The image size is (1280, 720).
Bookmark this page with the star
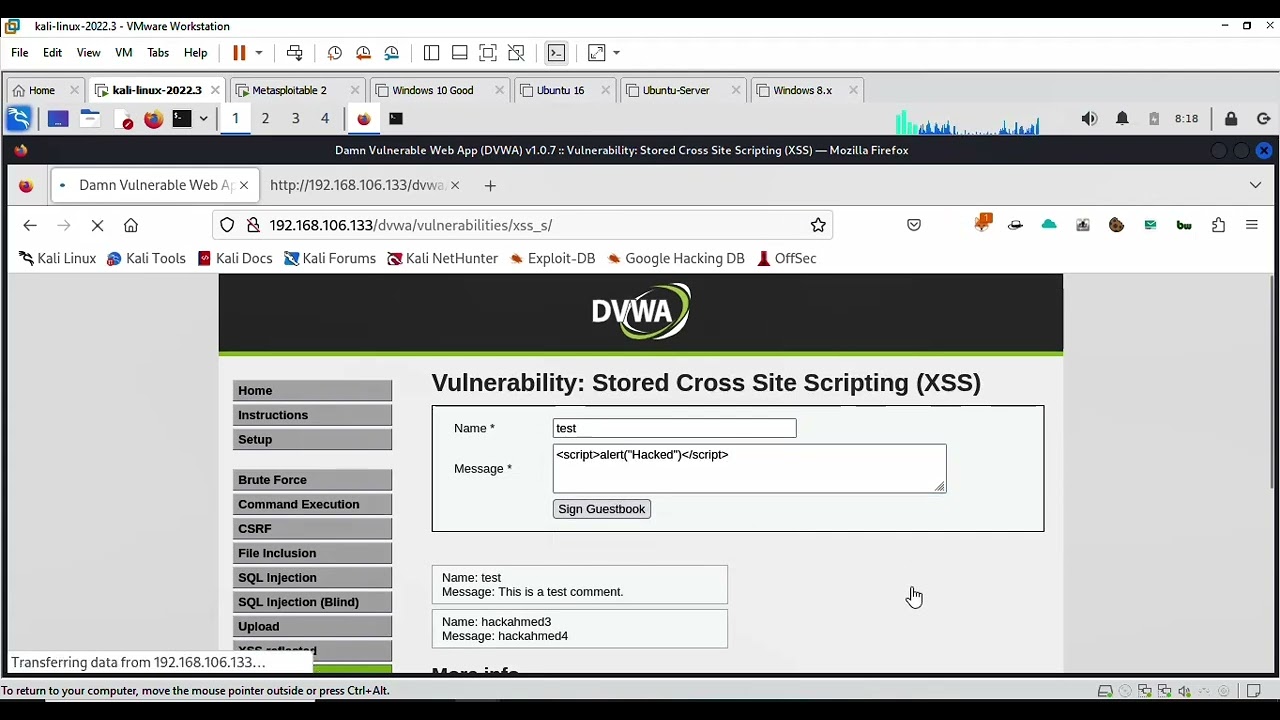tap(818, 225)
